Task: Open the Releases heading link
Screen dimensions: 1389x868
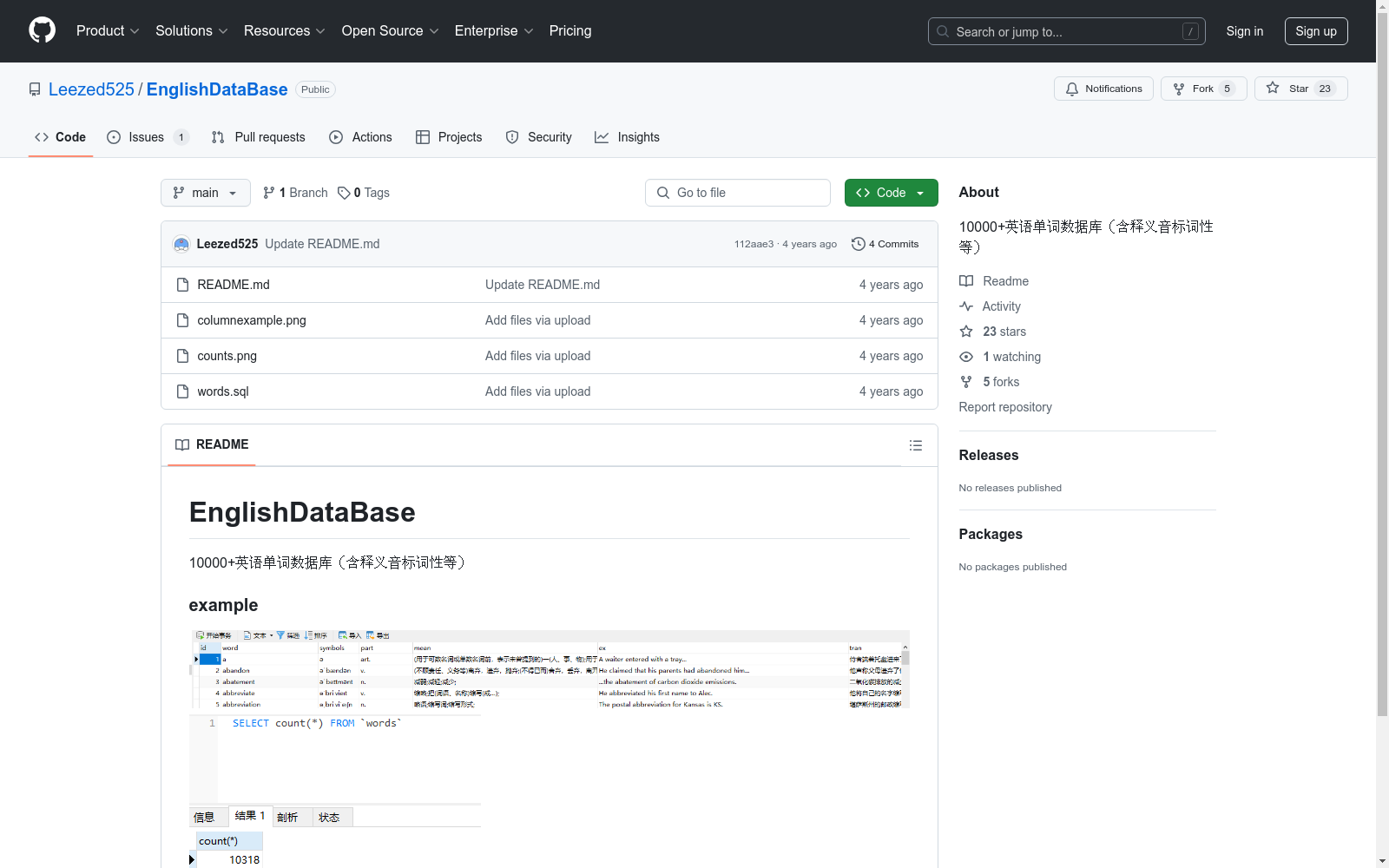Action: (x=989, y=455)
